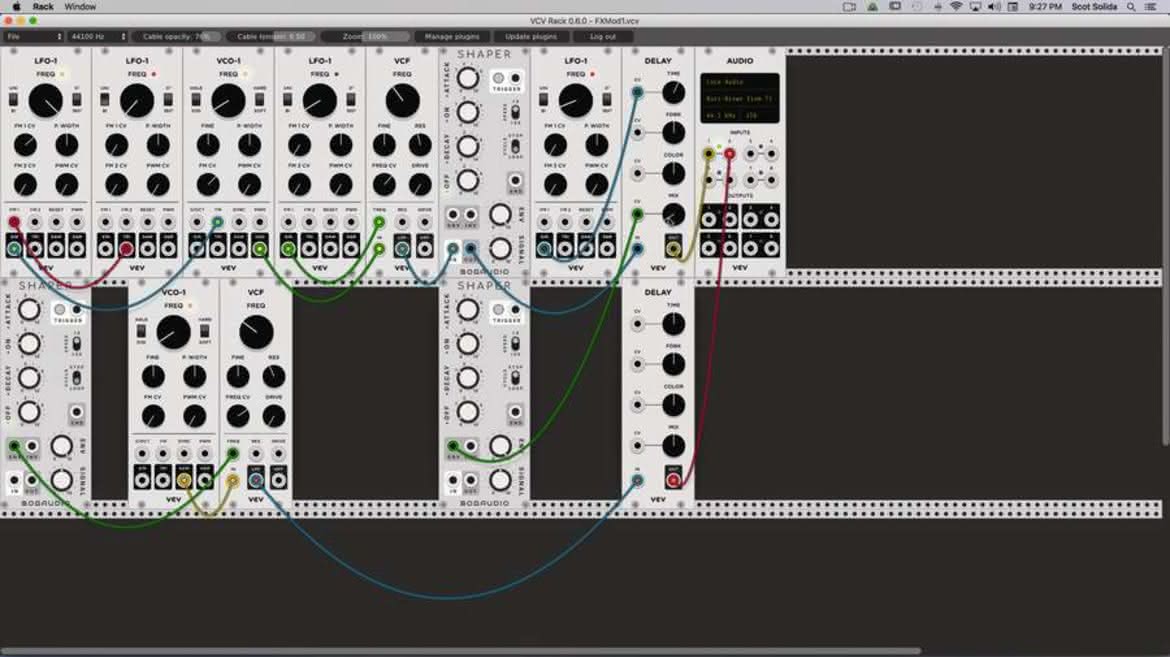Click the FDBK knob on top-row DELAY module
This screenshot has width=1170, height=657.
click(x=673, y=133)
